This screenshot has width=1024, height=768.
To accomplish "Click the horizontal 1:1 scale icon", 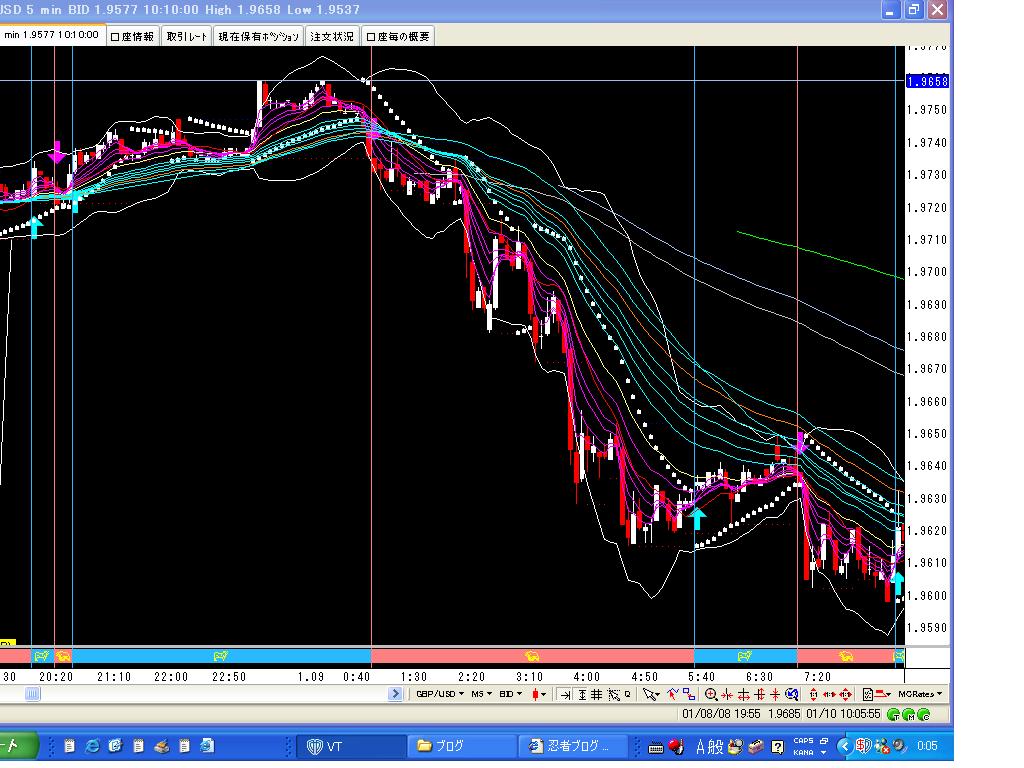I will coord(829,694).
